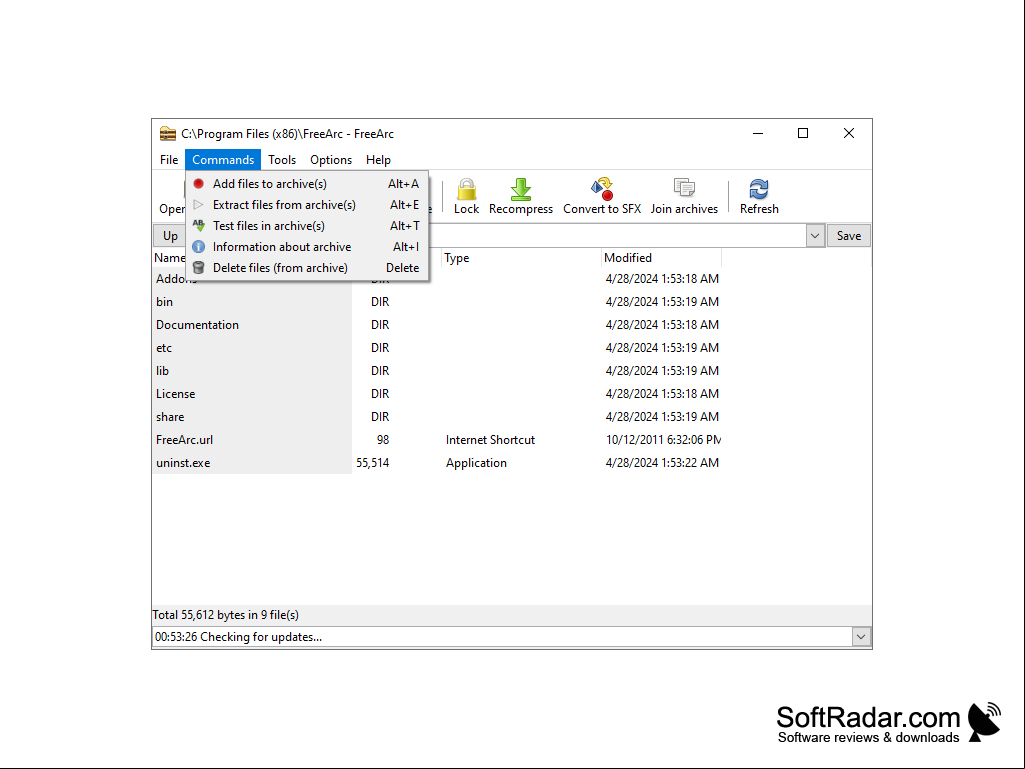The image size is (1025, 769).
Task: Choose Test files in archive(s)
Action: 307,226
